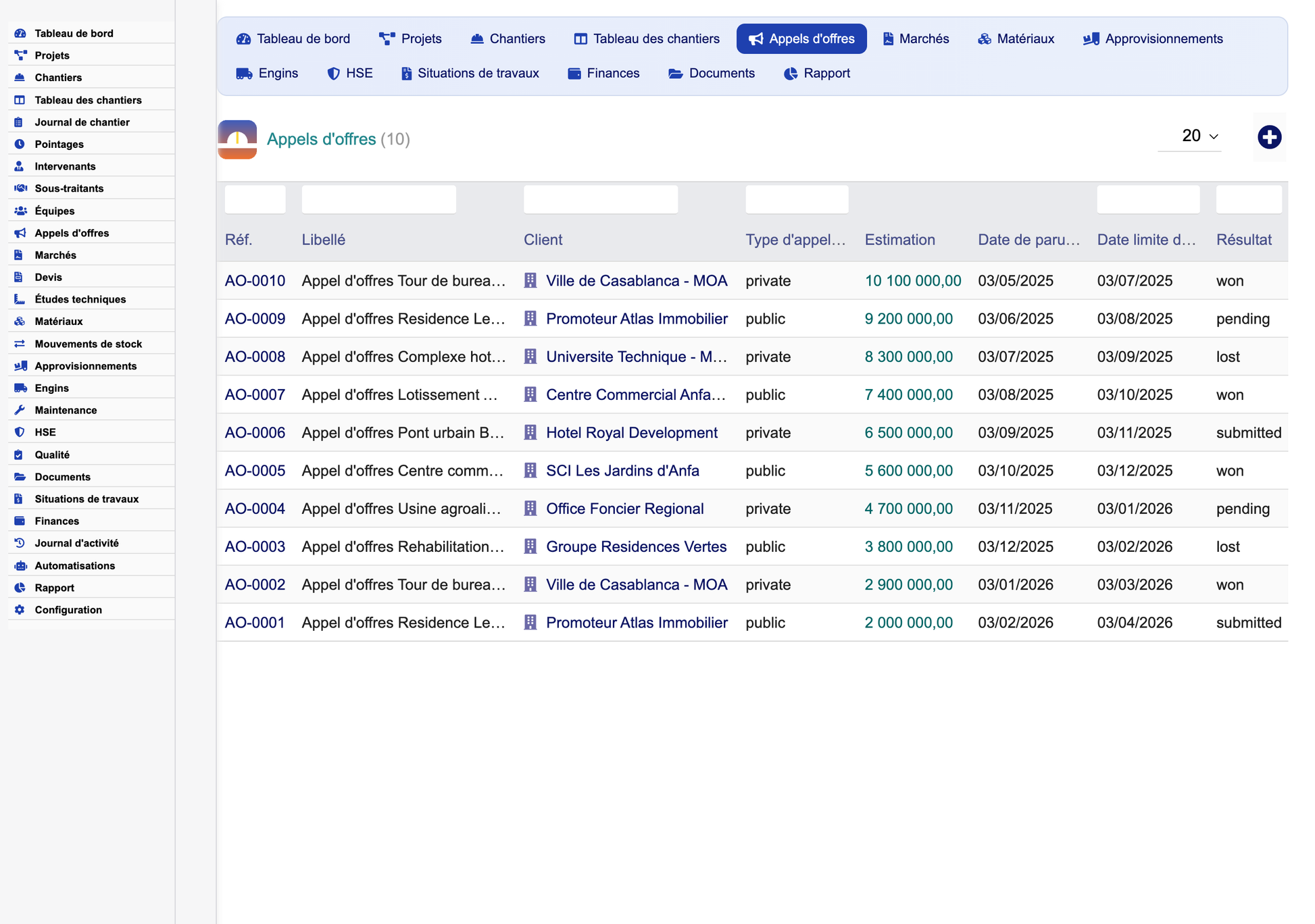The height and width of the screenshot is (924, 1315).
Task: Open the AO-0007 reference link
Action: [255, 394]
